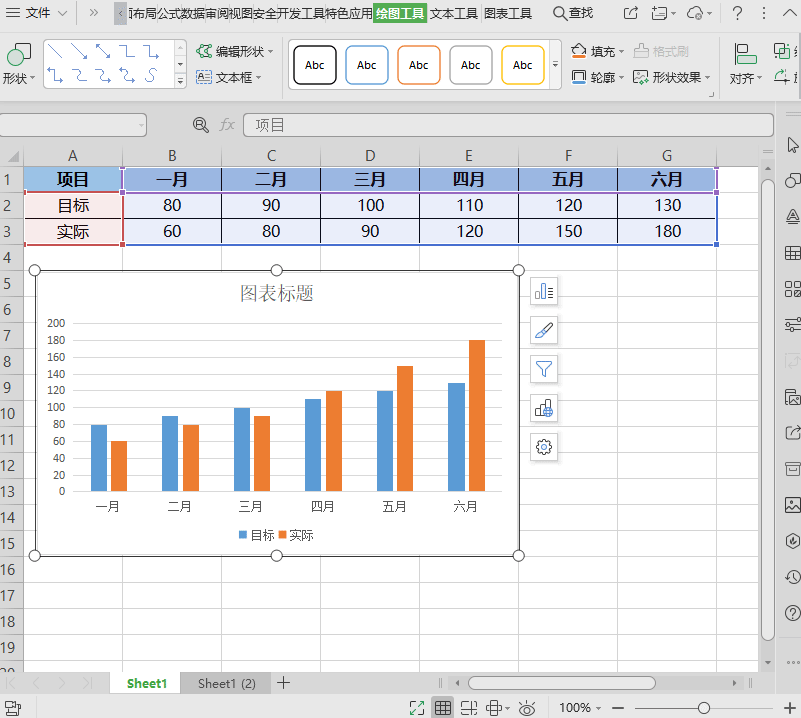801x718 pixels.
Task: Expand the Abc style gallery more arrow
Action: click(x=555, y=64)
